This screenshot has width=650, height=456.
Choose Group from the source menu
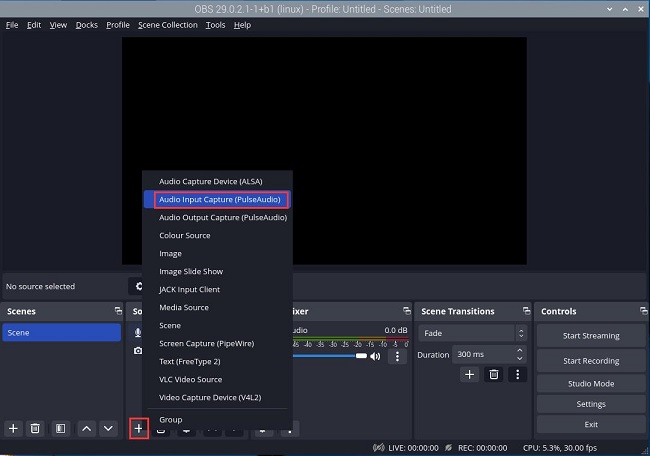pyautogui.click(x=217, y=420)
